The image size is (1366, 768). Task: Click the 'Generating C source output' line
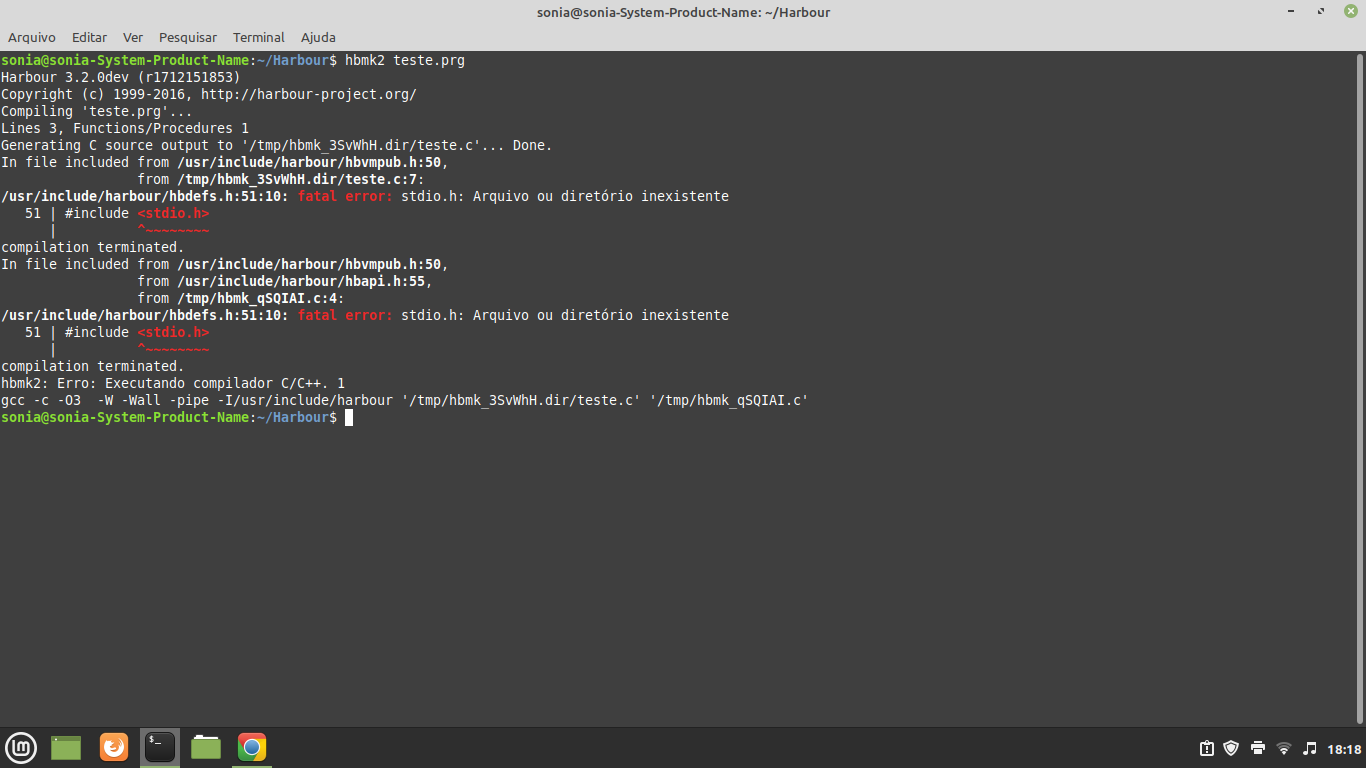277,145
